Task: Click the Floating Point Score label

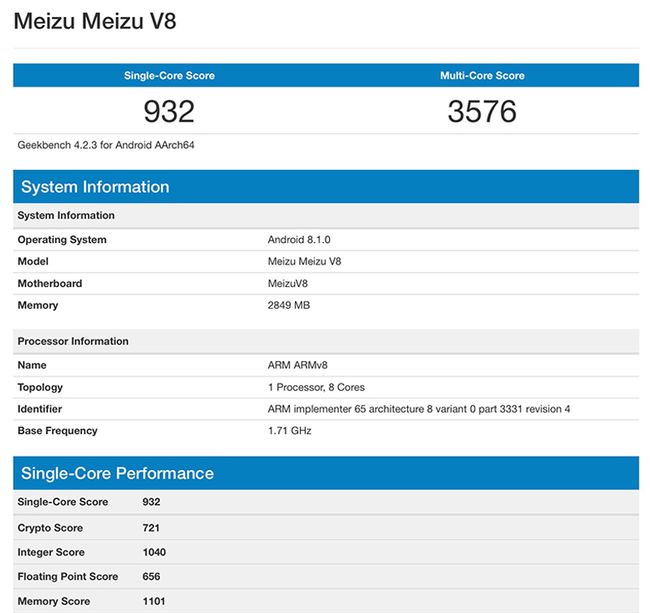Action: [x=68, y=577]
